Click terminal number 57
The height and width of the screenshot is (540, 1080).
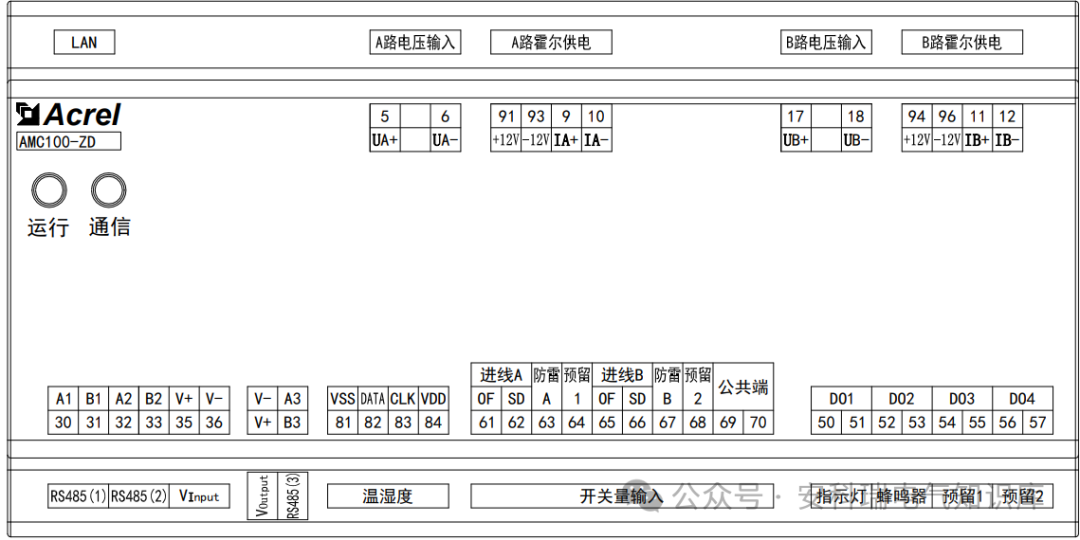(x=1038, y=422)
